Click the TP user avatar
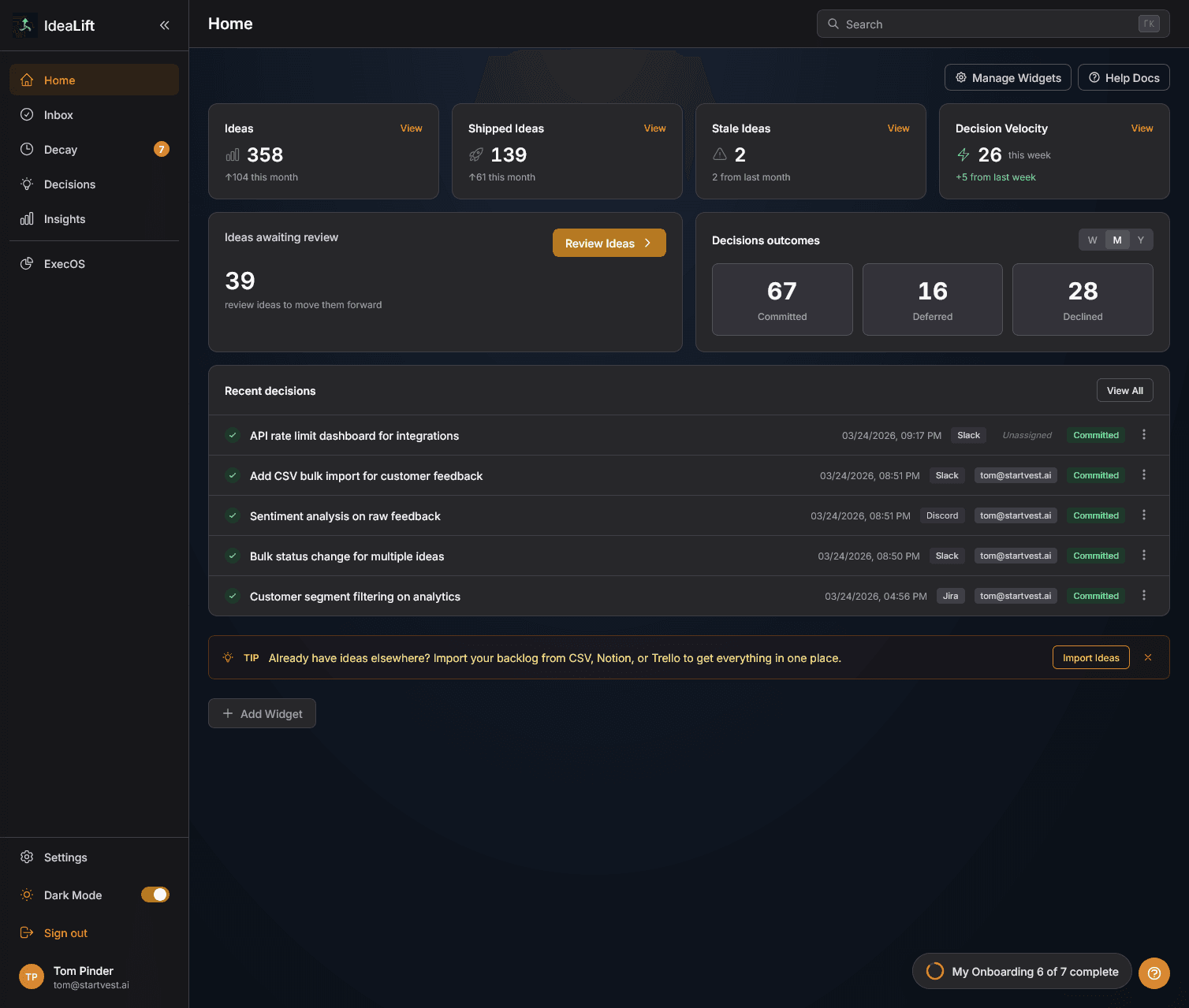Viewport: 1189px width, 1008px height. (32, 976)
